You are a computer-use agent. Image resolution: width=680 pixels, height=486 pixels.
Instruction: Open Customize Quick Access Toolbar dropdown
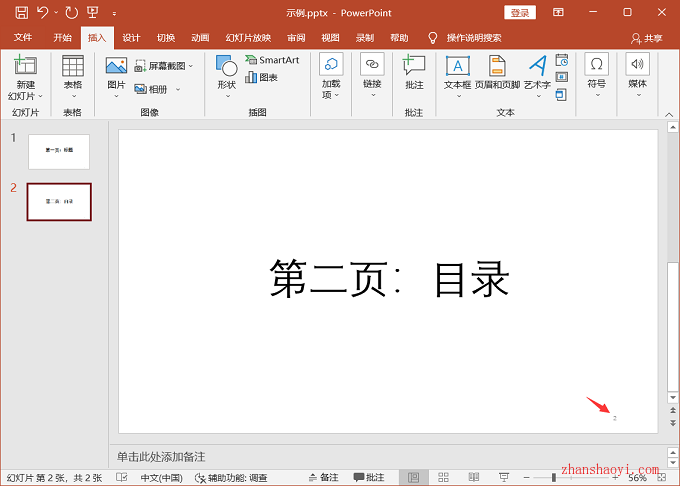pos(114,13)
